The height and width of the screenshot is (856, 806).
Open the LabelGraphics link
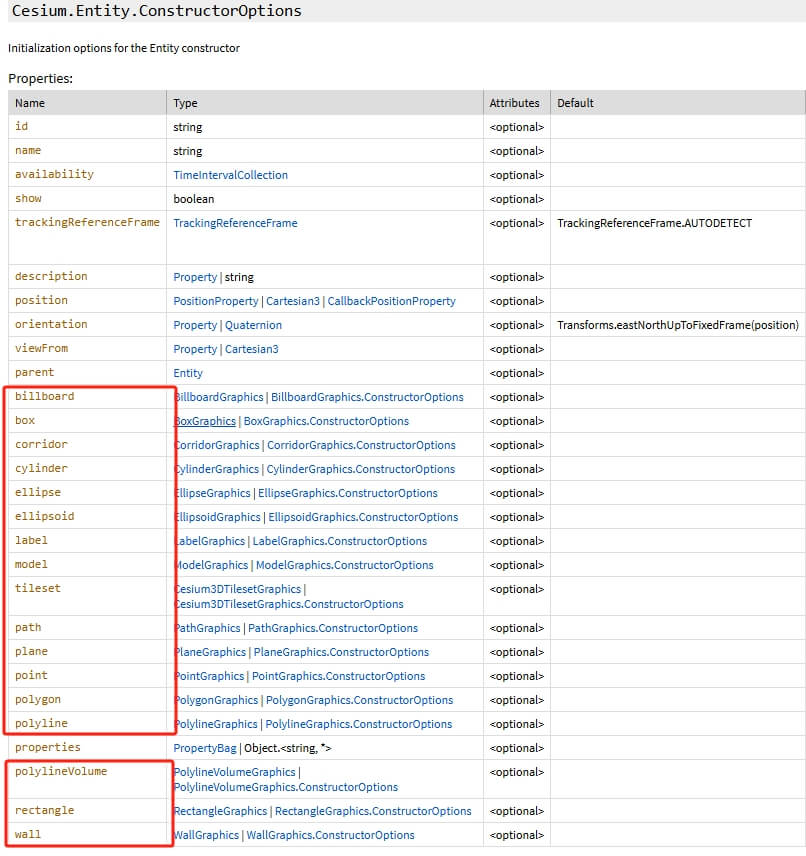click(x=209, y=542)
